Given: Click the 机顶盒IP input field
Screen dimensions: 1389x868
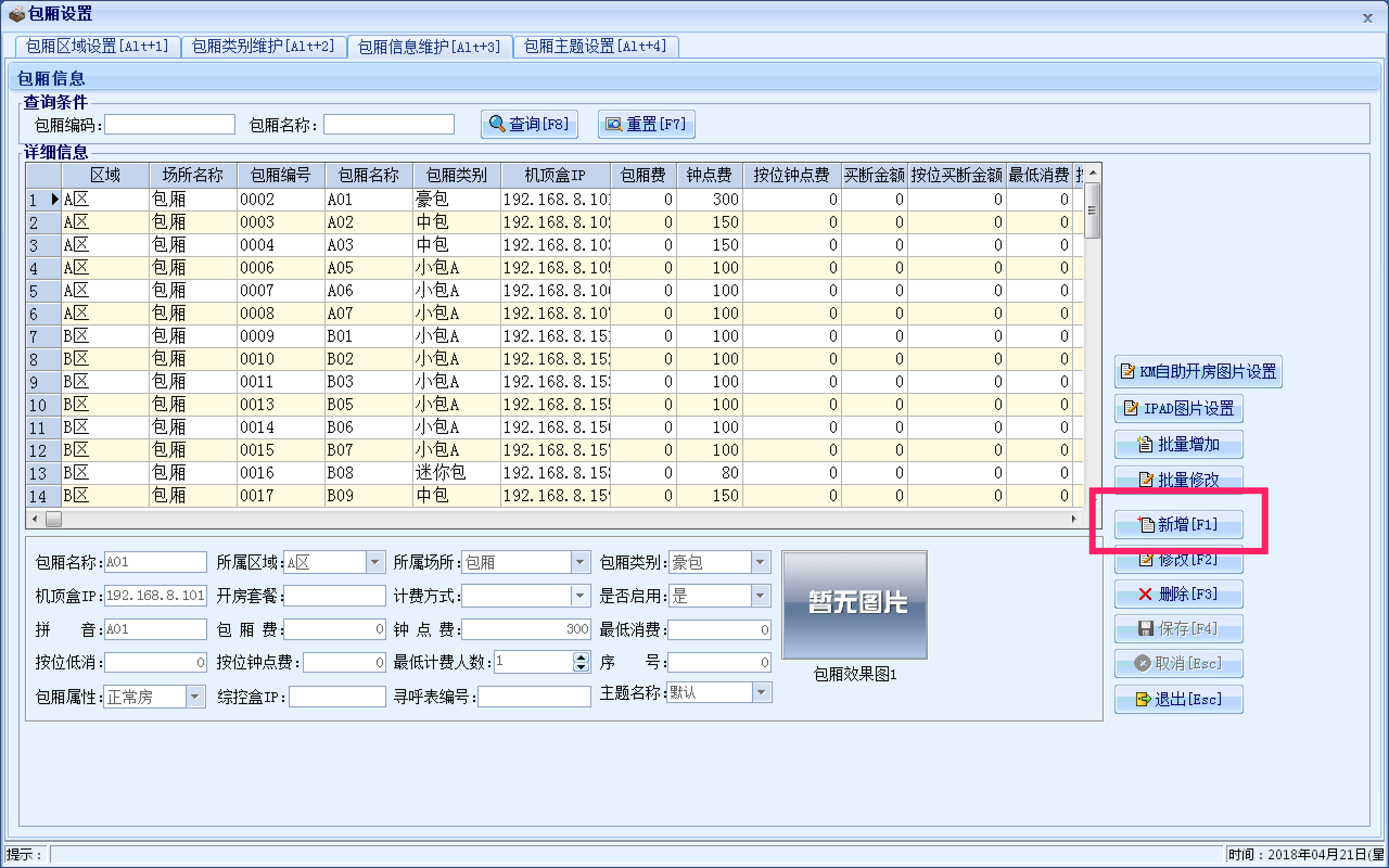Looking at the screenshot, I should coord(155,595).
